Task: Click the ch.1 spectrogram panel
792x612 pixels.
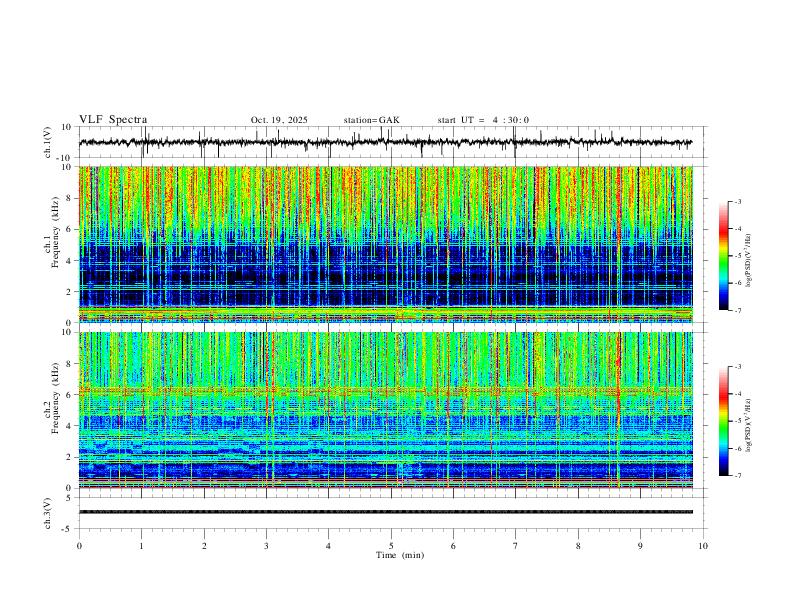Action: (x=385, y=244)
